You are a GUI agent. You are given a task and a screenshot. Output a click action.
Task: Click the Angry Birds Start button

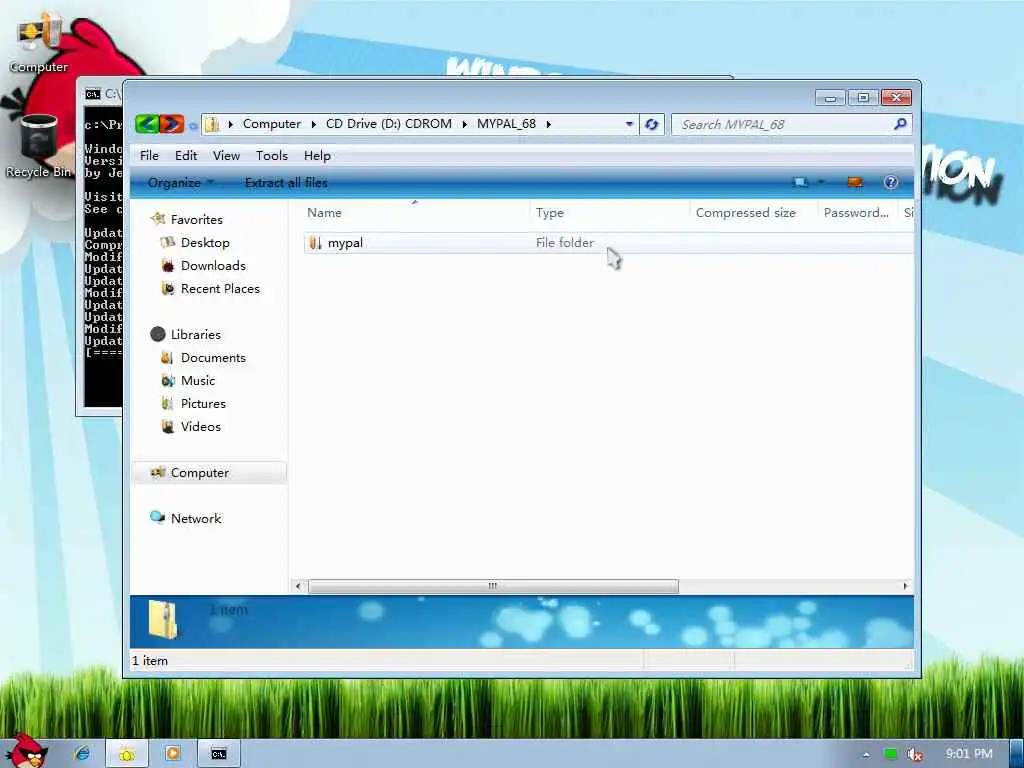pyautogui.click(x=25, y=751)
